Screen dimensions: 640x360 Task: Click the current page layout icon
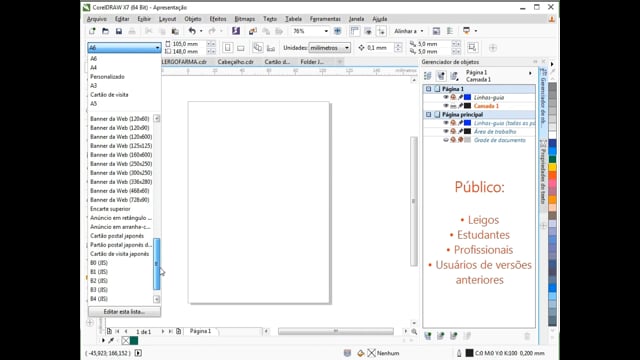271,48
